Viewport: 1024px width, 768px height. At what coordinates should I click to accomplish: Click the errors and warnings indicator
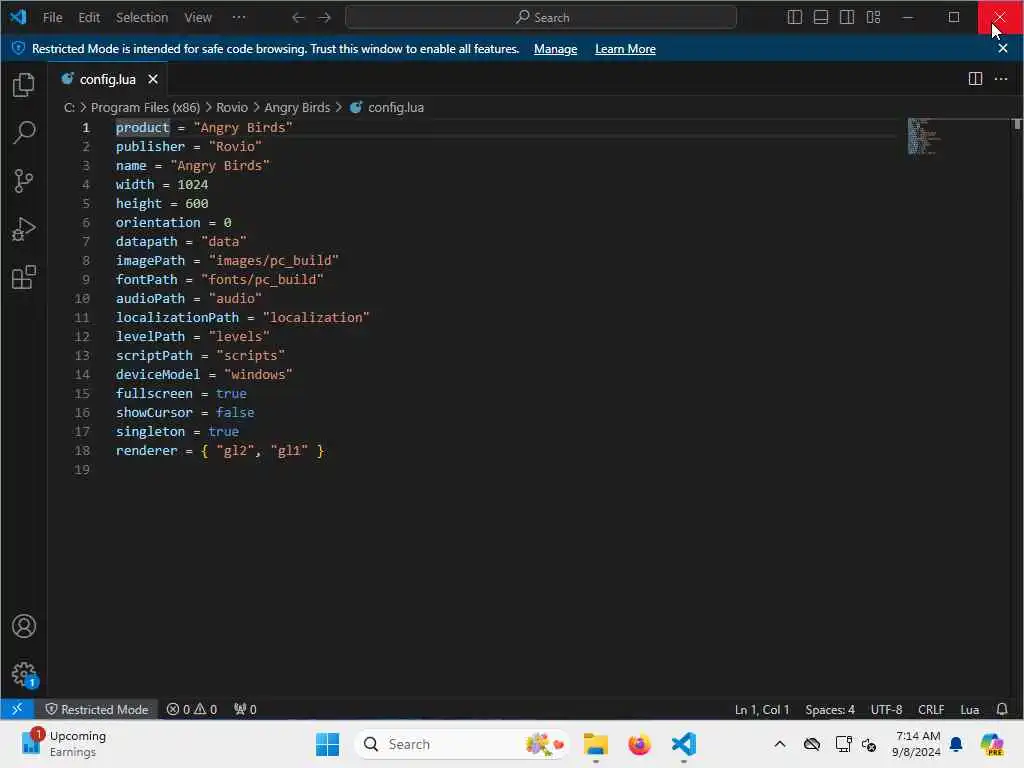192,709
